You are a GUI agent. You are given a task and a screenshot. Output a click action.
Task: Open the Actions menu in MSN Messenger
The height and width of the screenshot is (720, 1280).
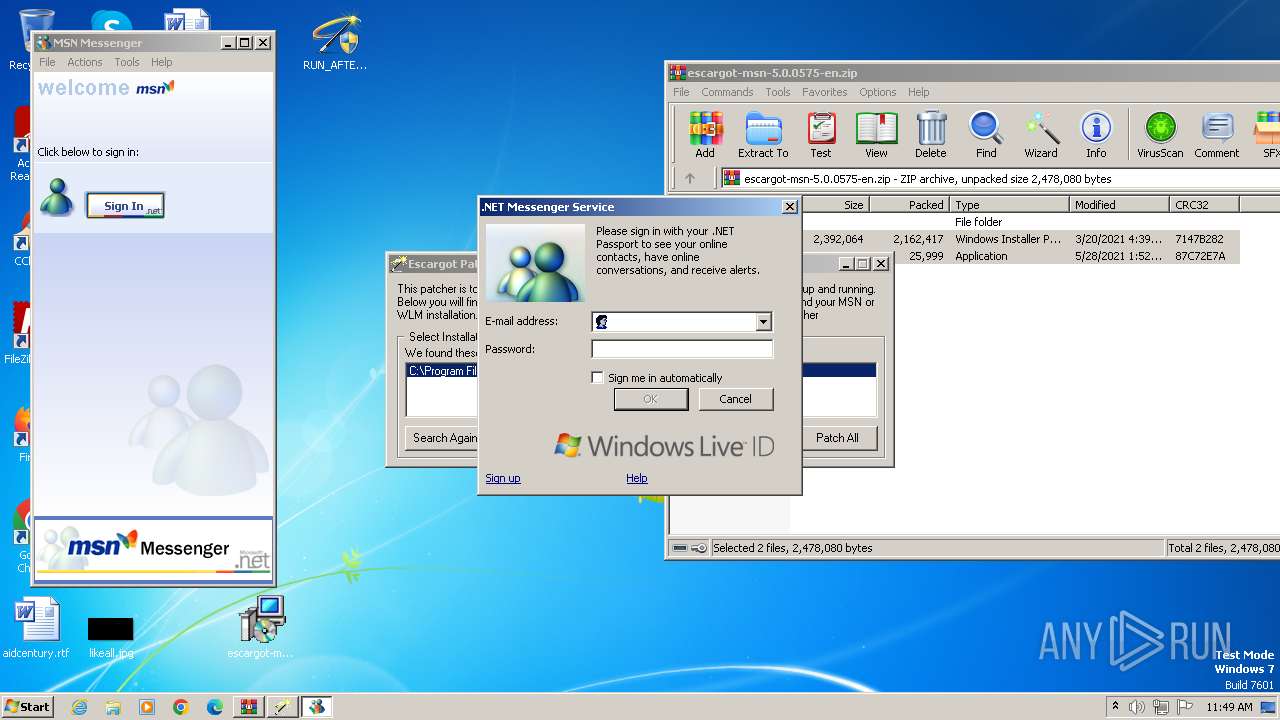point(85,62)
